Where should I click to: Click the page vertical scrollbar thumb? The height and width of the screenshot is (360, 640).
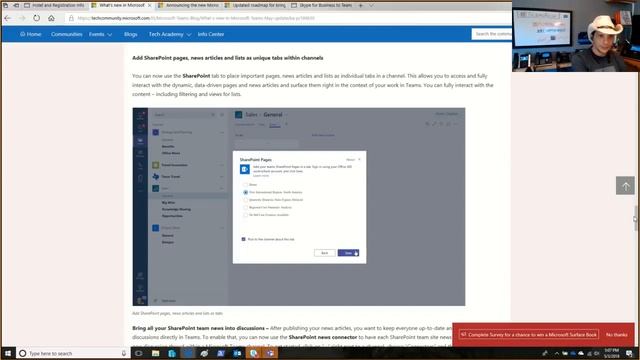pos(636,218)
